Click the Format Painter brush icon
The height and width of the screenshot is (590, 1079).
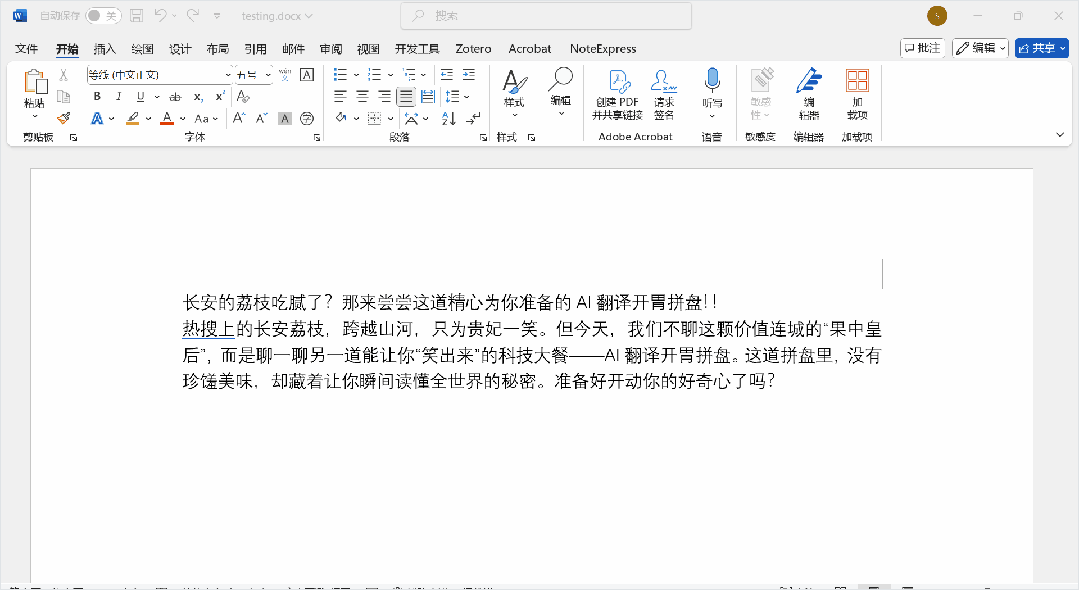coord(63,118)
